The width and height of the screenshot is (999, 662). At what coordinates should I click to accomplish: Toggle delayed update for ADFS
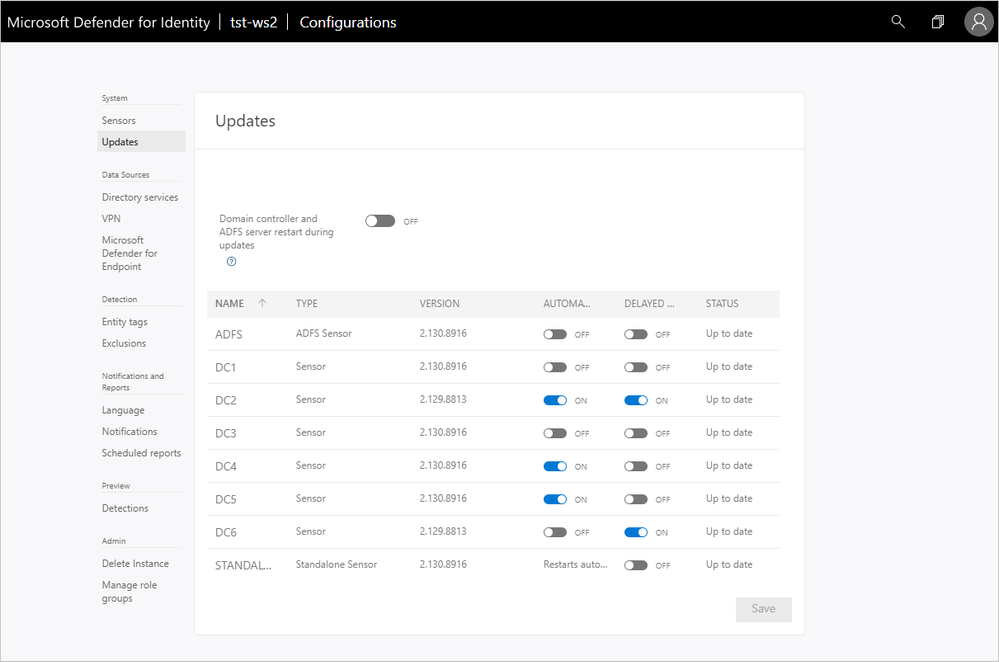[x=636, y=334]
